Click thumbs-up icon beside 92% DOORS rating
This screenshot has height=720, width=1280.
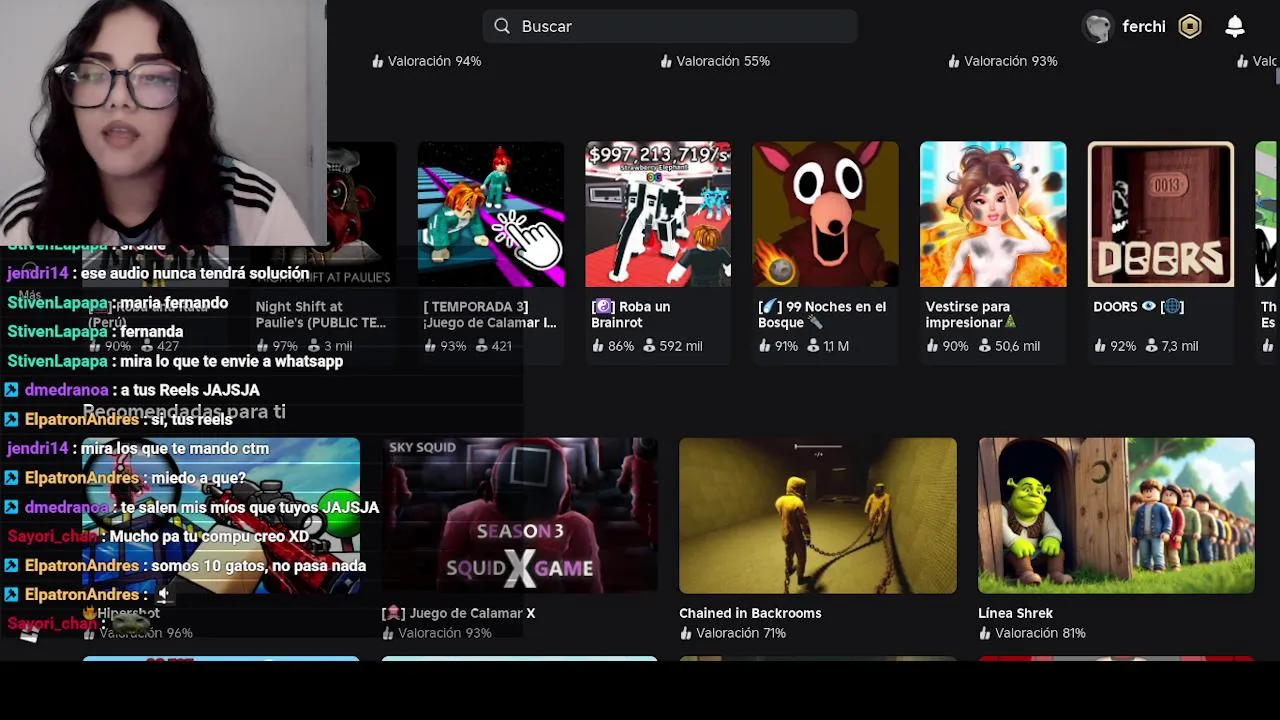pos(1100,346)
